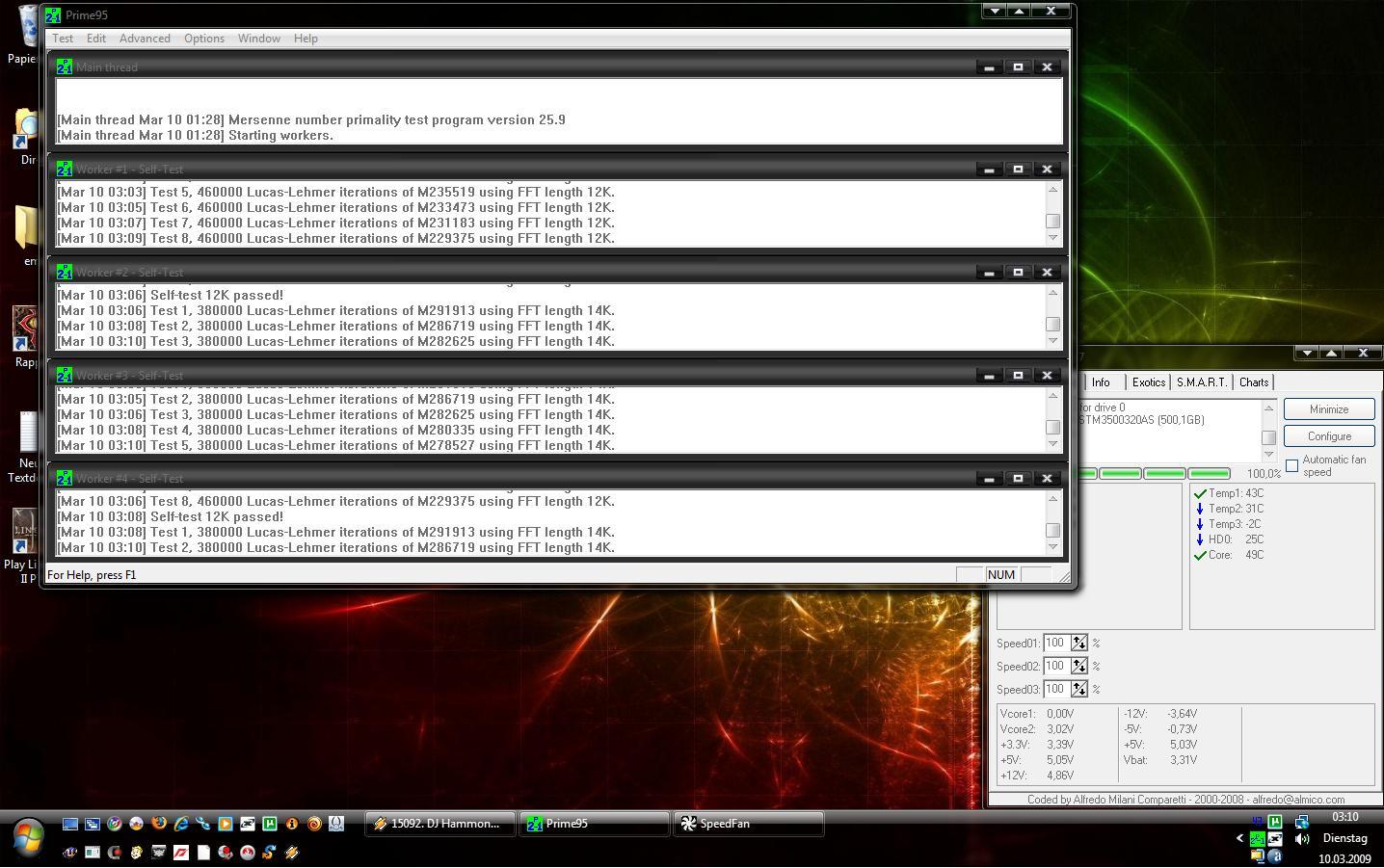Image resolution: width=1384 pixels, height=868 pixels.
Task: Open volume control in system tray
Action: click(1302, 839)
